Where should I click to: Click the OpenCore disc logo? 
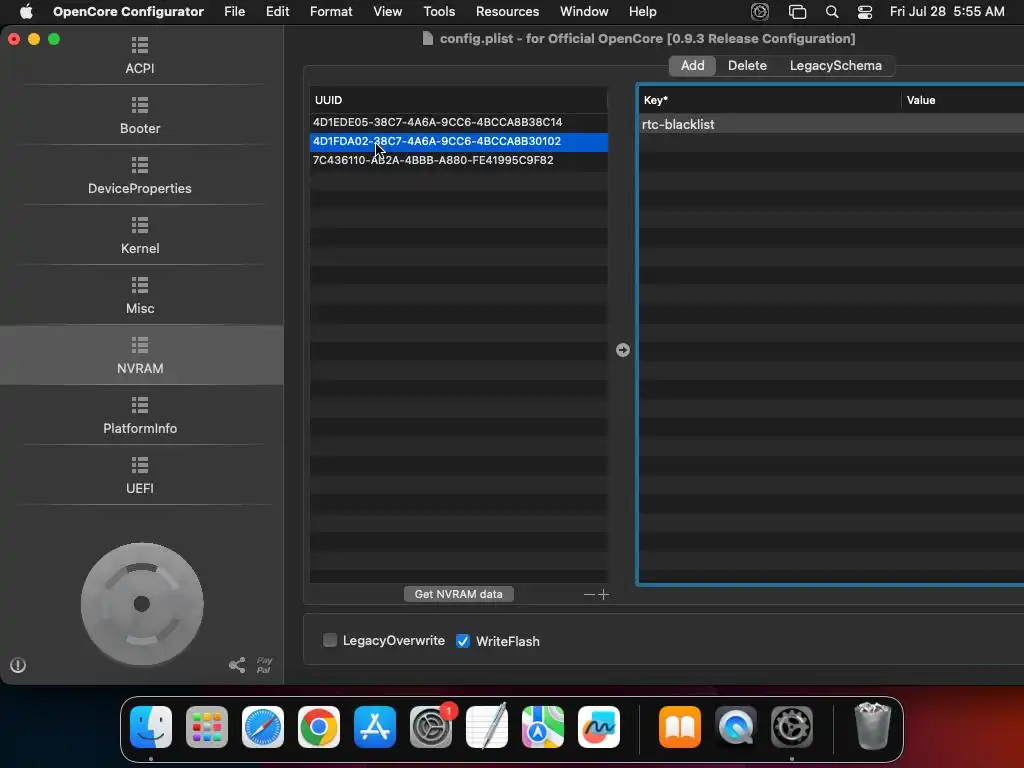[x=142, y=604]
